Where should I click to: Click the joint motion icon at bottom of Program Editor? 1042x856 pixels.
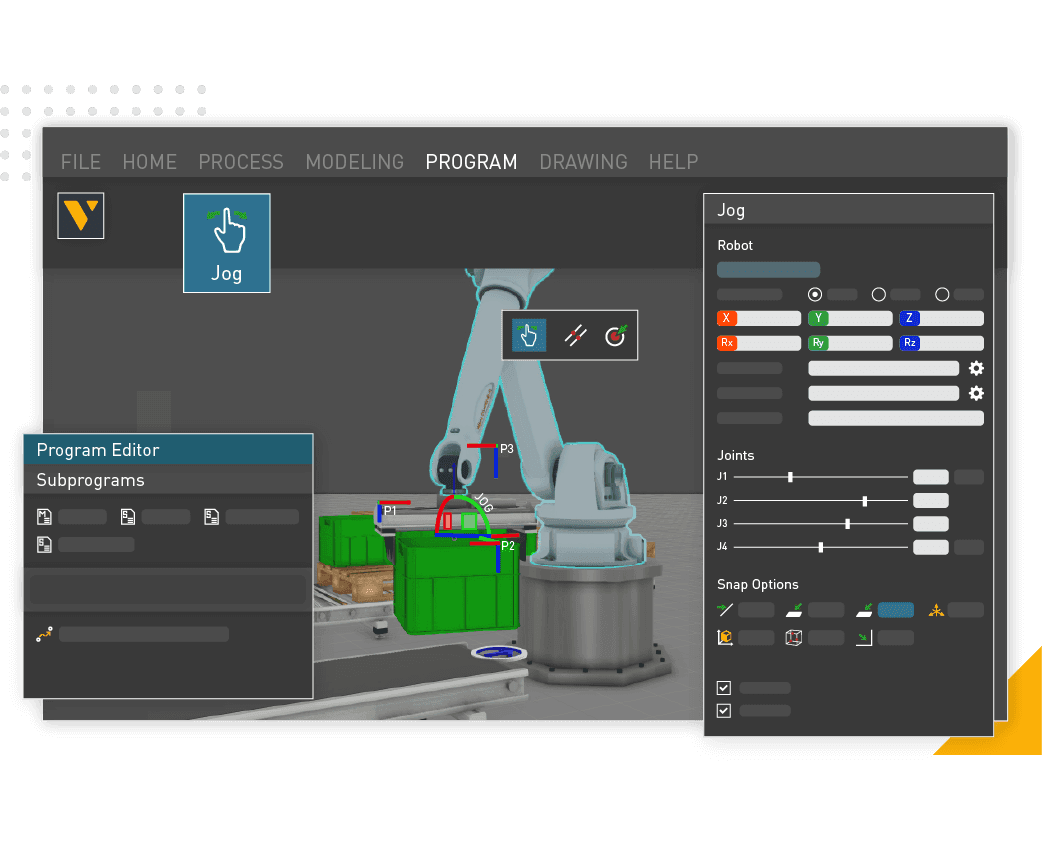point(45,633)
